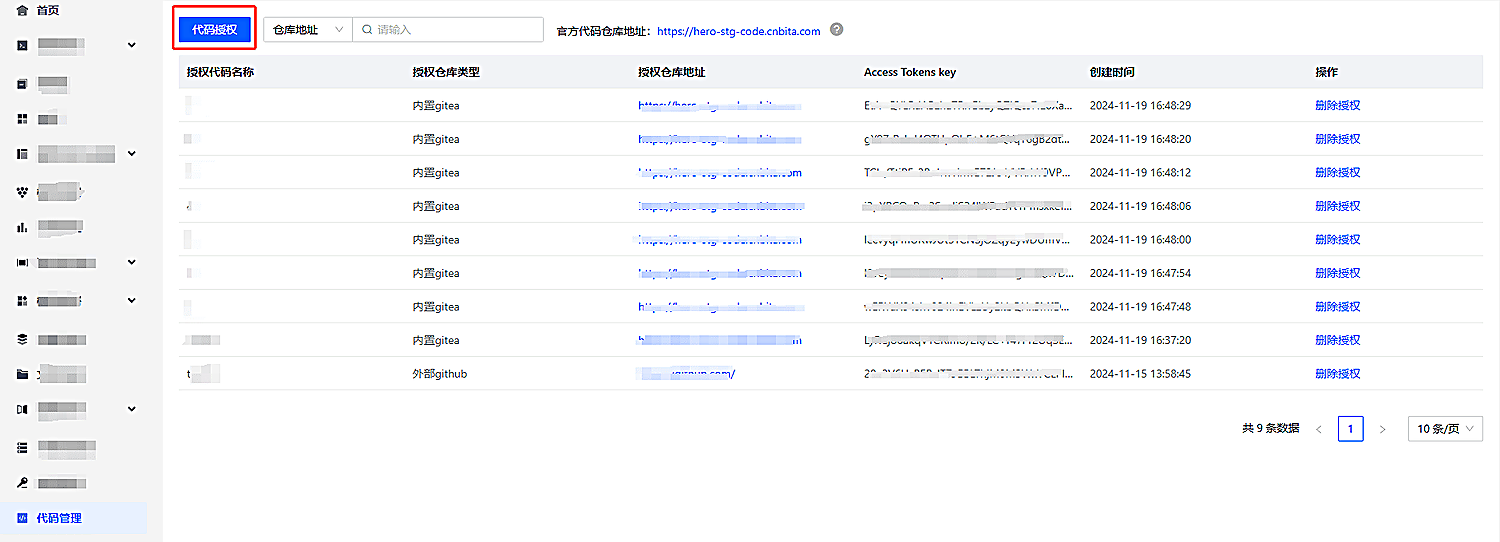Click the 授权仓库类型 column header
This screenshot has height=542, width=1500.
click(x=446, y=72)
